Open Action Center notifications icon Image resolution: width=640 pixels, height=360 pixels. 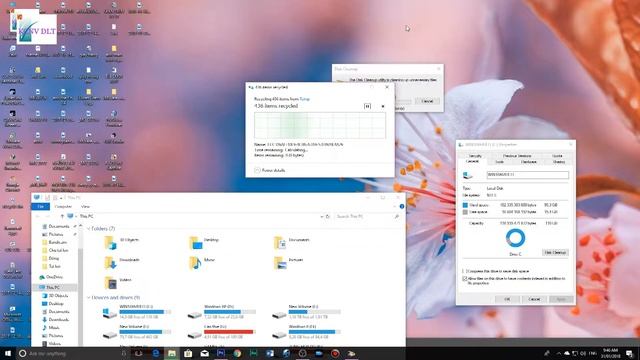click(630, 353)
